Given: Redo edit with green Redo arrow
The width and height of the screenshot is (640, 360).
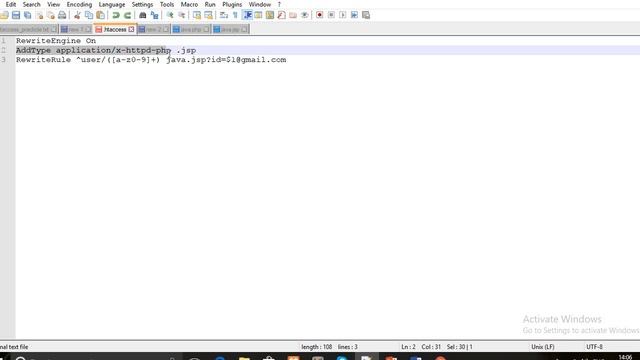Looking at the screenshot, I should point(127,15).
